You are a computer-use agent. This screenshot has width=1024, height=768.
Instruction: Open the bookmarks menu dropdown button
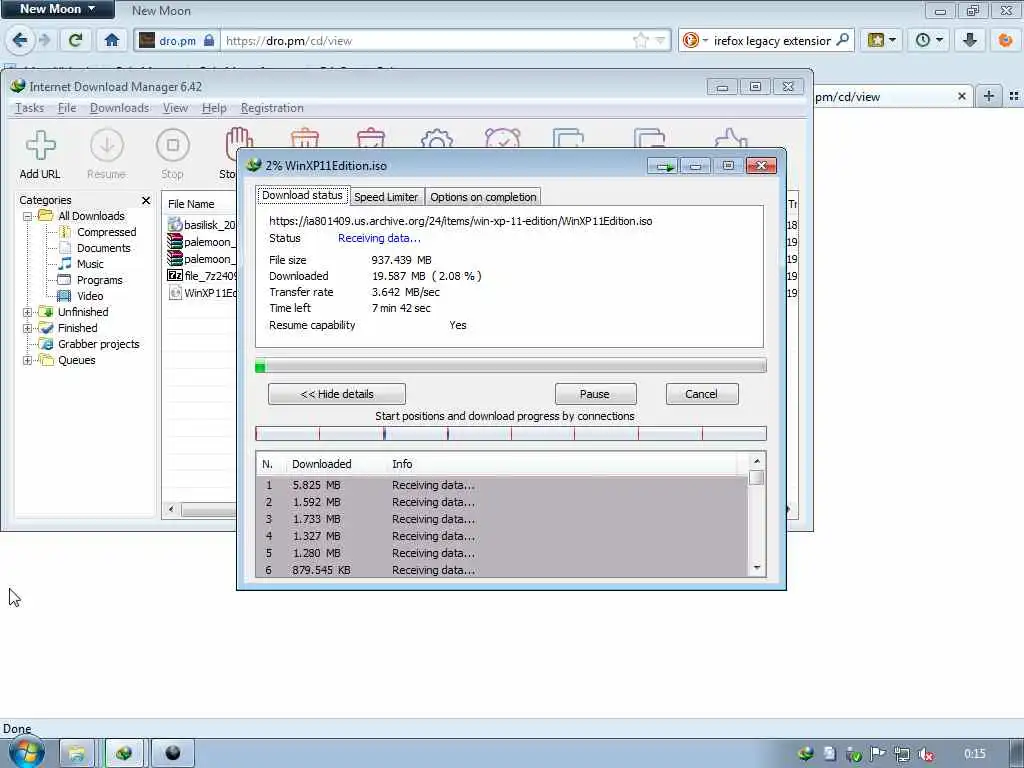point(882,40)
